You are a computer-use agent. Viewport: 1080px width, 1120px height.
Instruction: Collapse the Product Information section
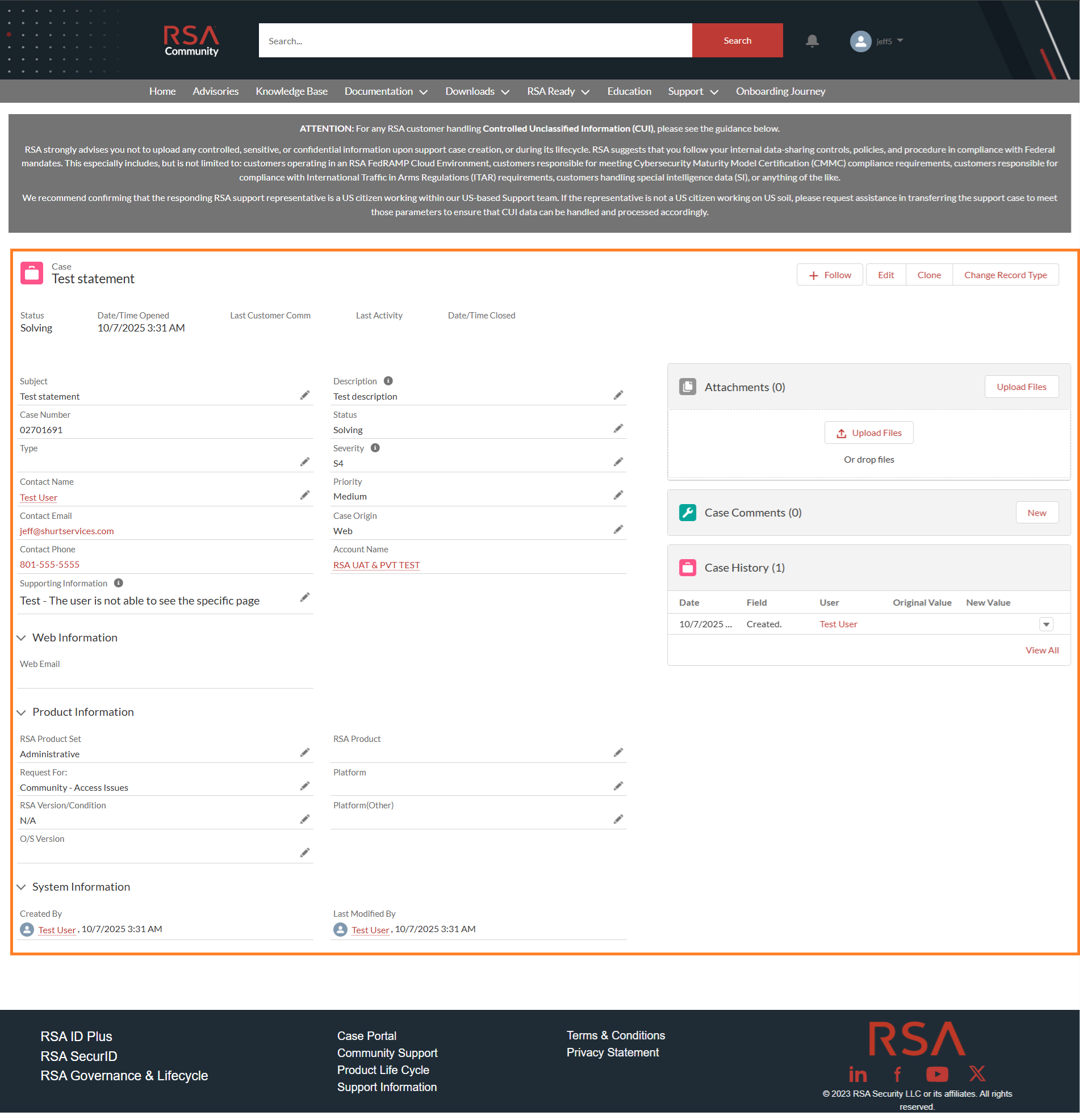point(22,712)
